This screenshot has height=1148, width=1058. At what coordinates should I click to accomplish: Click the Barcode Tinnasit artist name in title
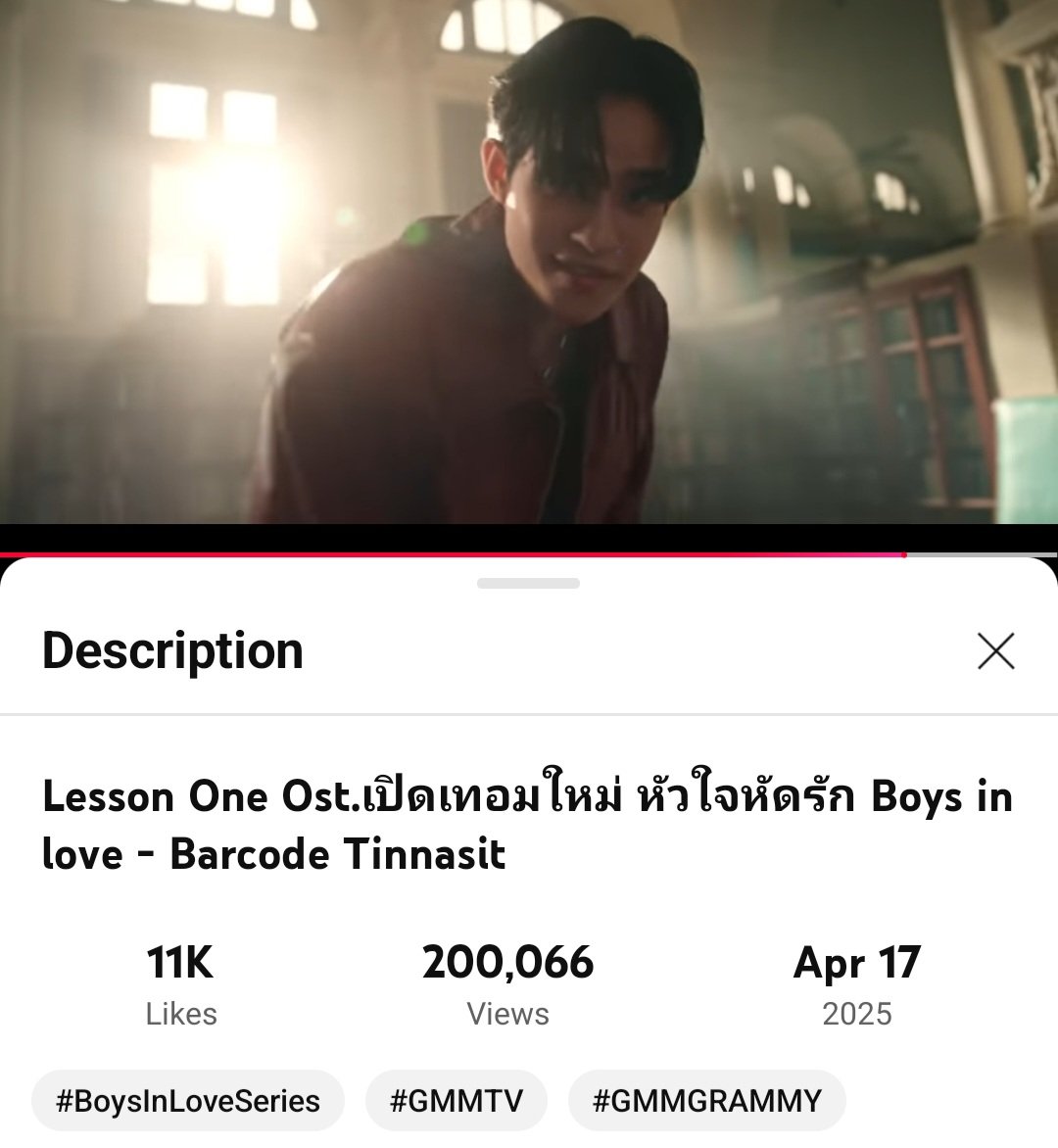click(x=338, y=854)
